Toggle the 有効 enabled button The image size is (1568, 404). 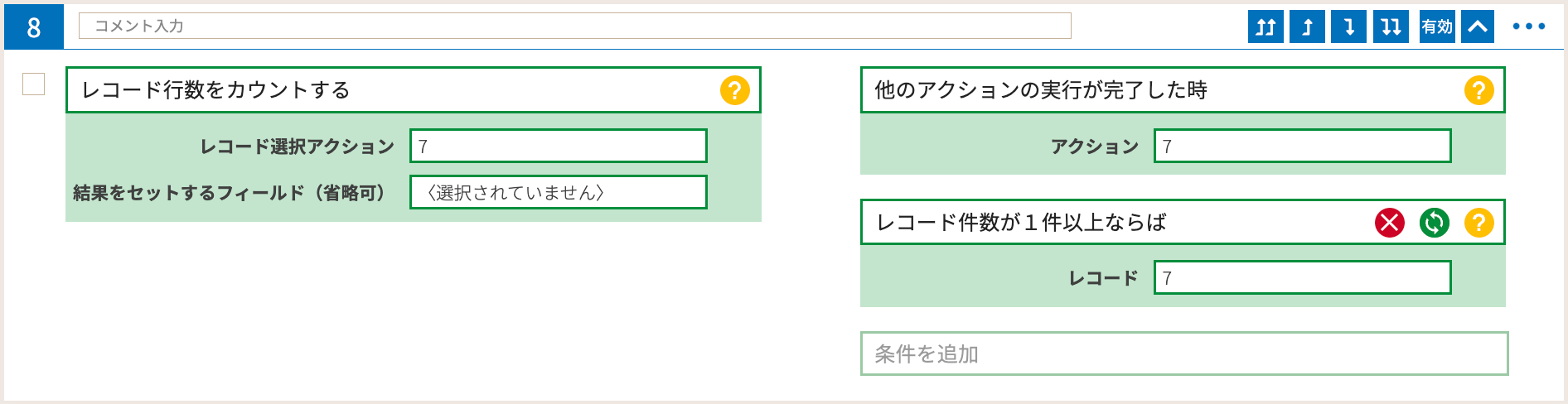1437,26
